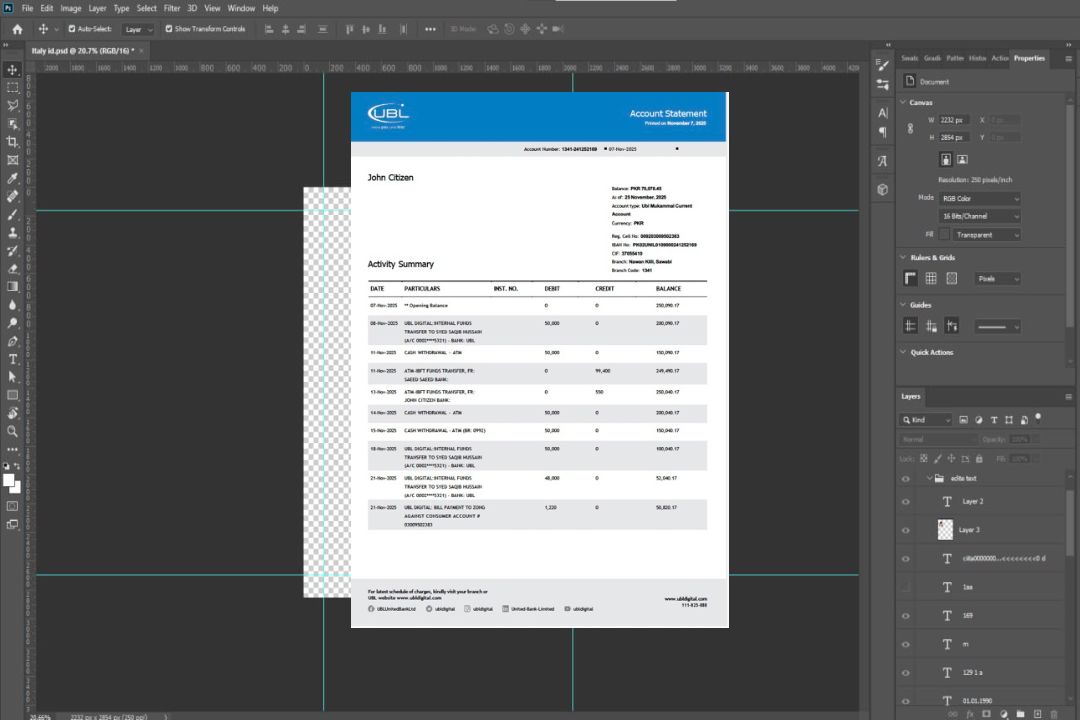
Task: Open the Paragraph panel icon
Action: 883,132
